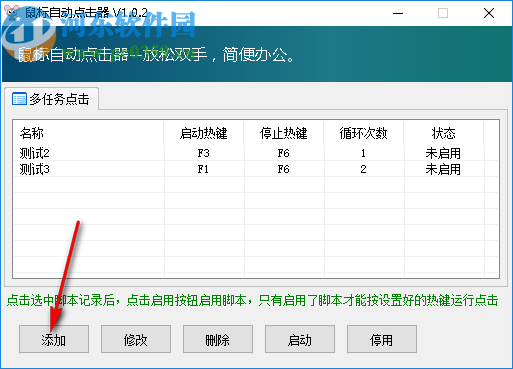Click the F3 start hotkey cell for 测试2
The height and width of the screenshot is (369, 513).
(203, 153)
